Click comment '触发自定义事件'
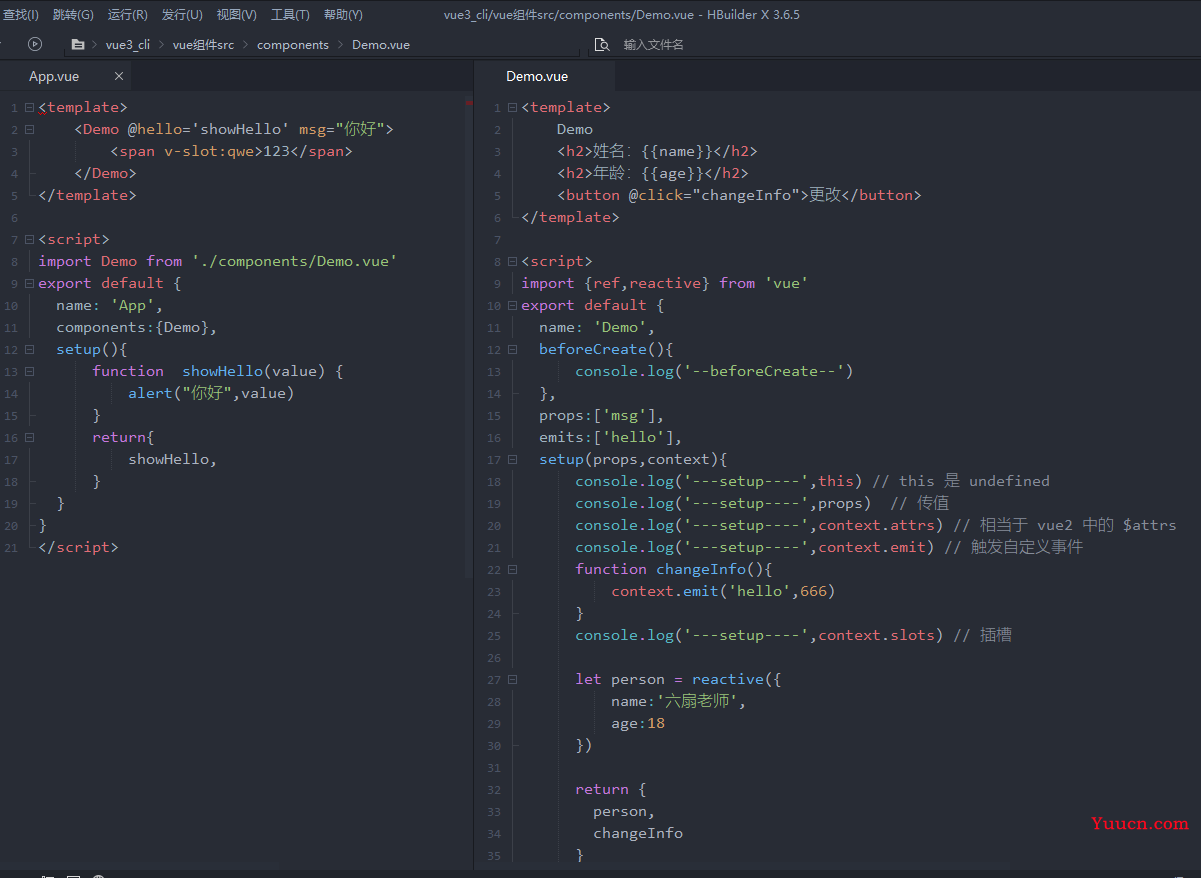Screen dimensions: 1201x878 click(1013, 547)
